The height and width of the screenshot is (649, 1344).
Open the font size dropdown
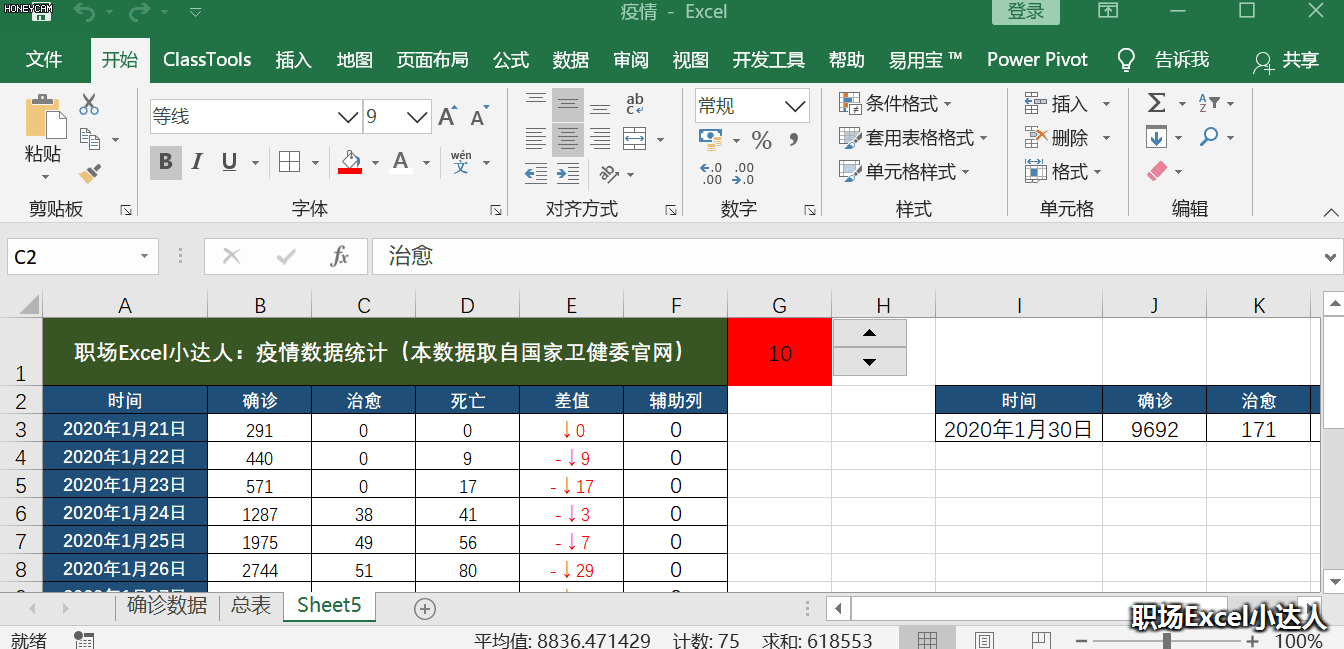point(419,117)
